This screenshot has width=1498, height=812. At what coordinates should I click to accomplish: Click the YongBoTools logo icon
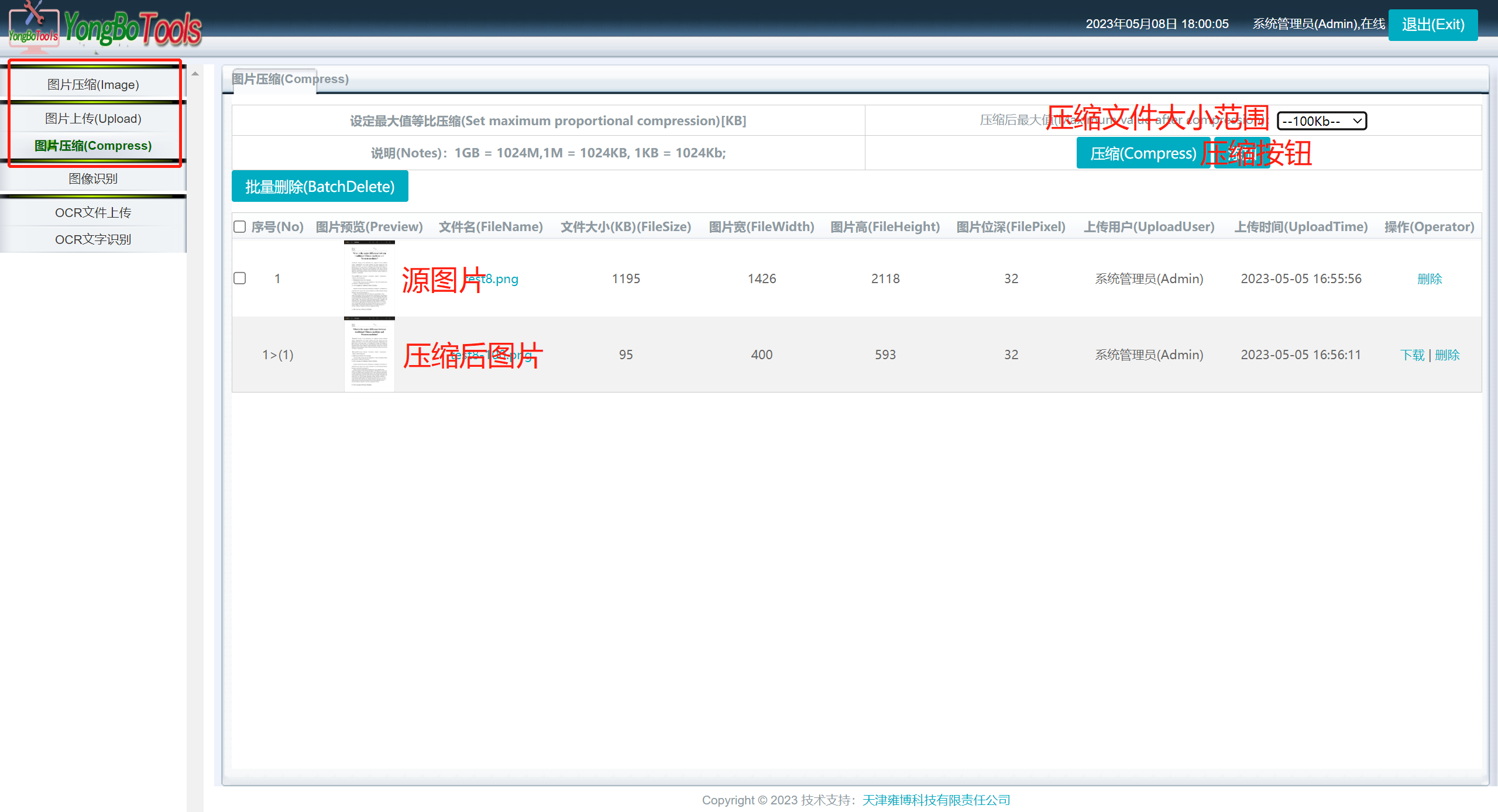point(33,26)
